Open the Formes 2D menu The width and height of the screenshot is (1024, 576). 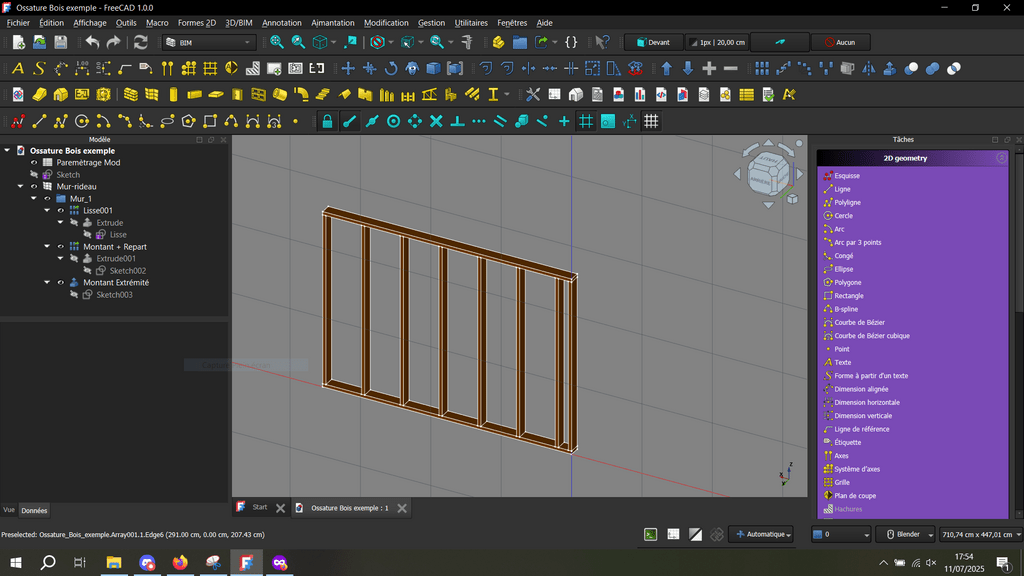pos(197,23)
